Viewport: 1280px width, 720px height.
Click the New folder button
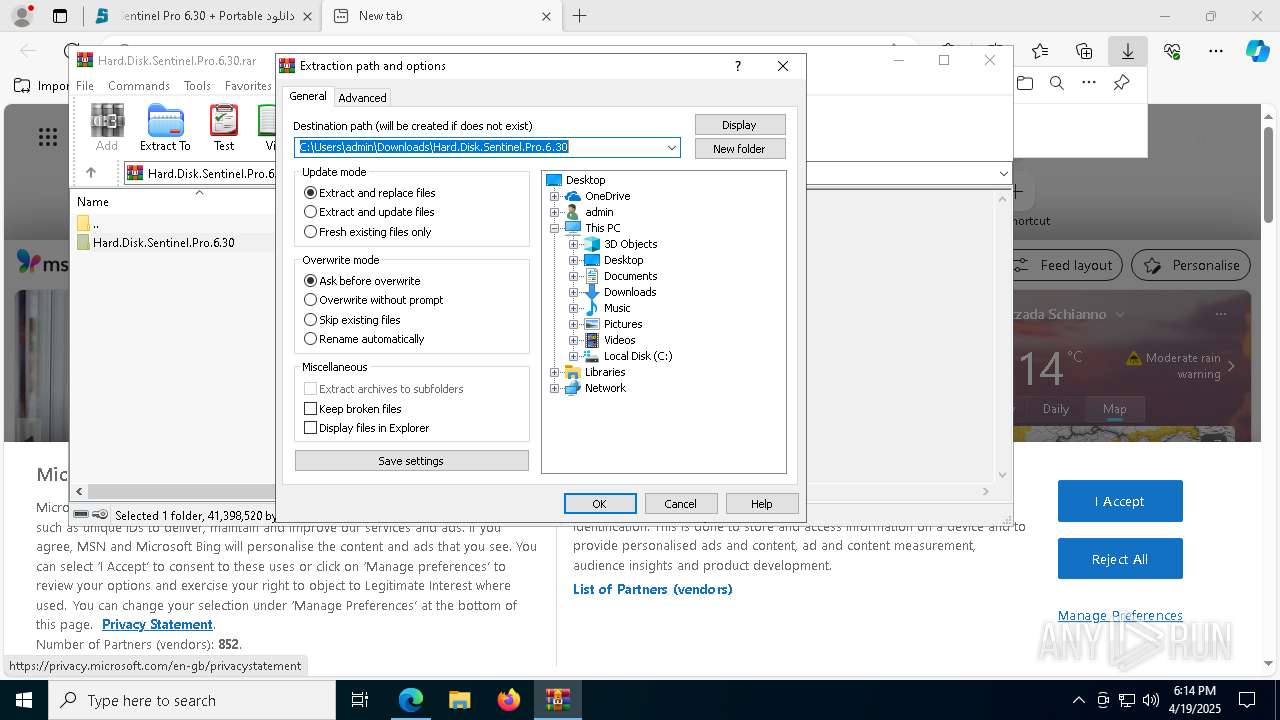click(739, 149)
